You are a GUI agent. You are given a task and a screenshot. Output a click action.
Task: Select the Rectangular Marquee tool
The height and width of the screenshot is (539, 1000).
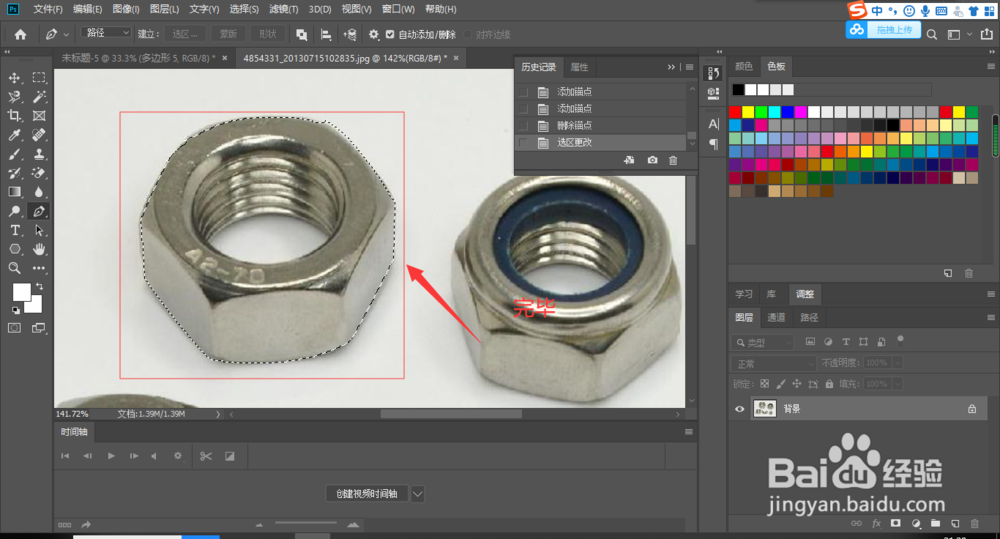39,78
